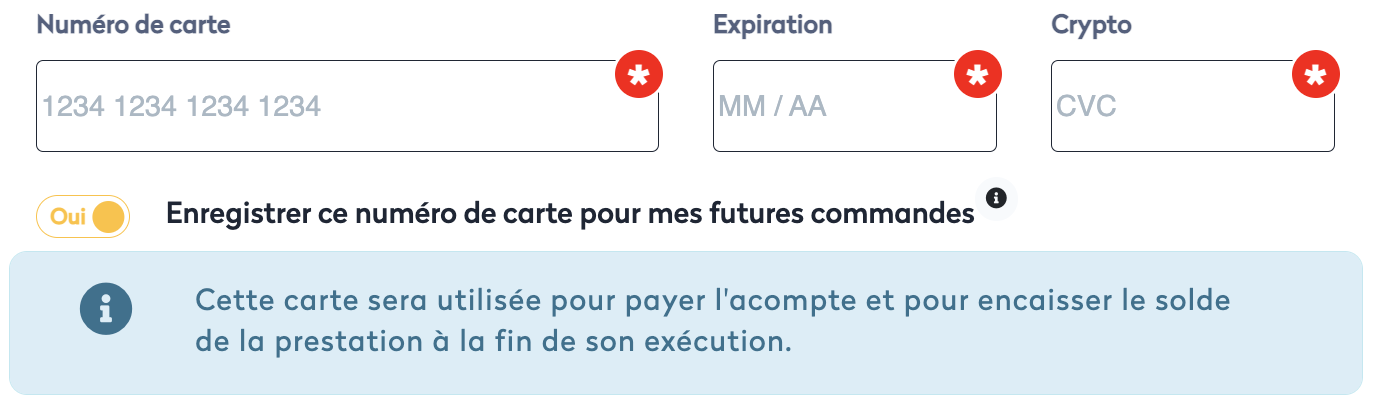1374x410 pixels.
Task: Click the red asterisk on Crypto field
Action: (x=1316, y=75)
